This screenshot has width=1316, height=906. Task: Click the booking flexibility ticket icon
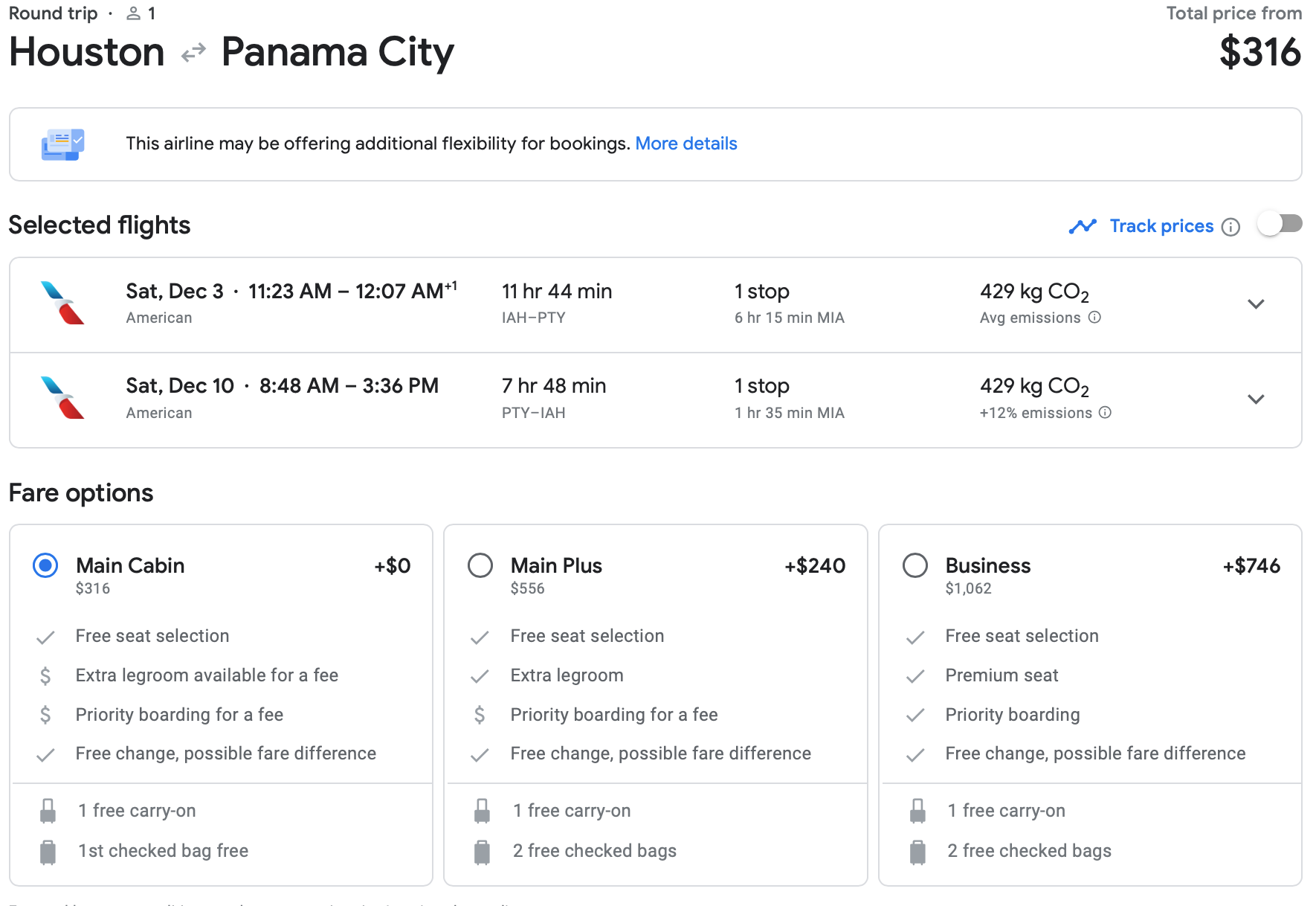coord(62,144)
